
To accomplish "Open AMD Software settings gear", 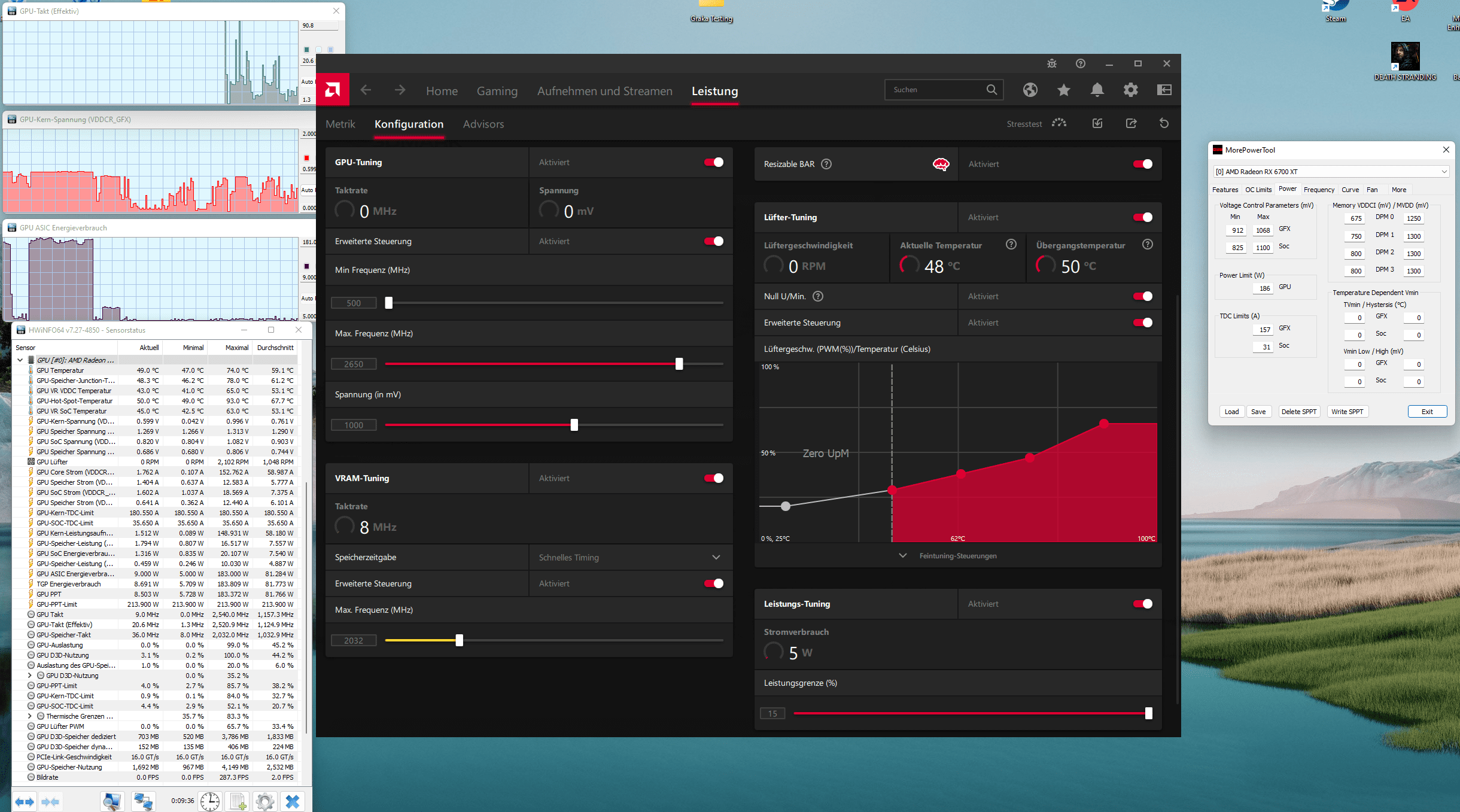I will pyautogui.click(x=1130, y=90).
